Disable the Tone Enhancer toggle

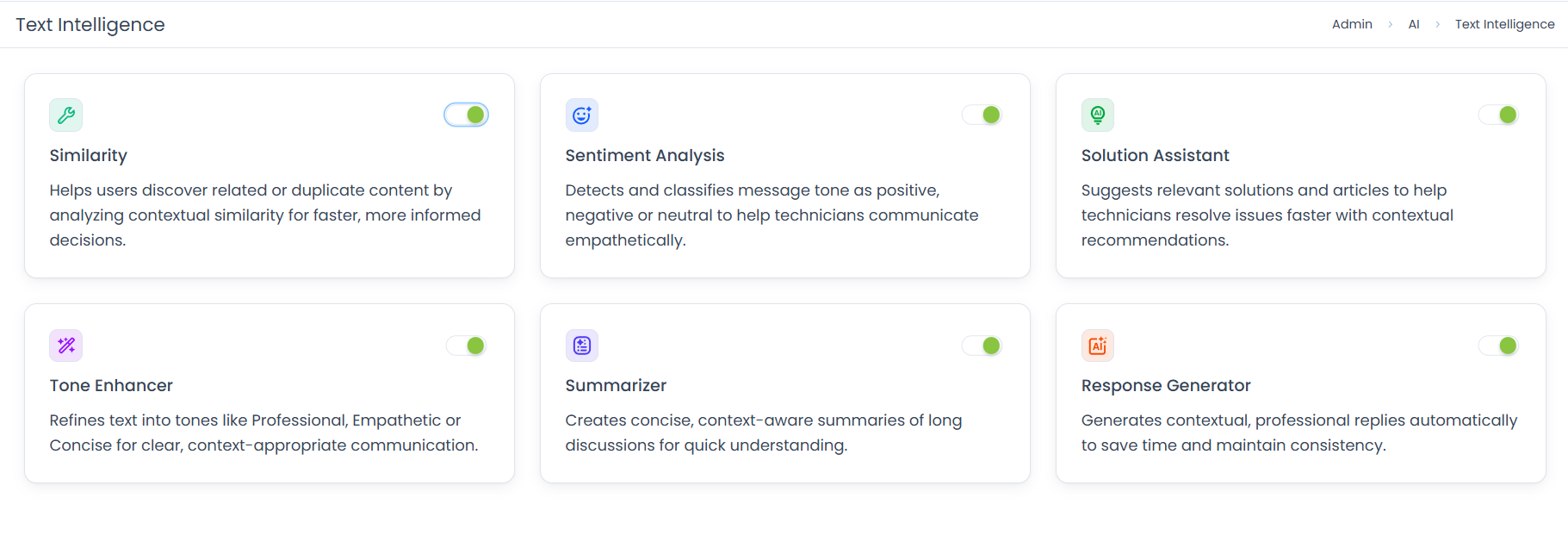point(467,345)
